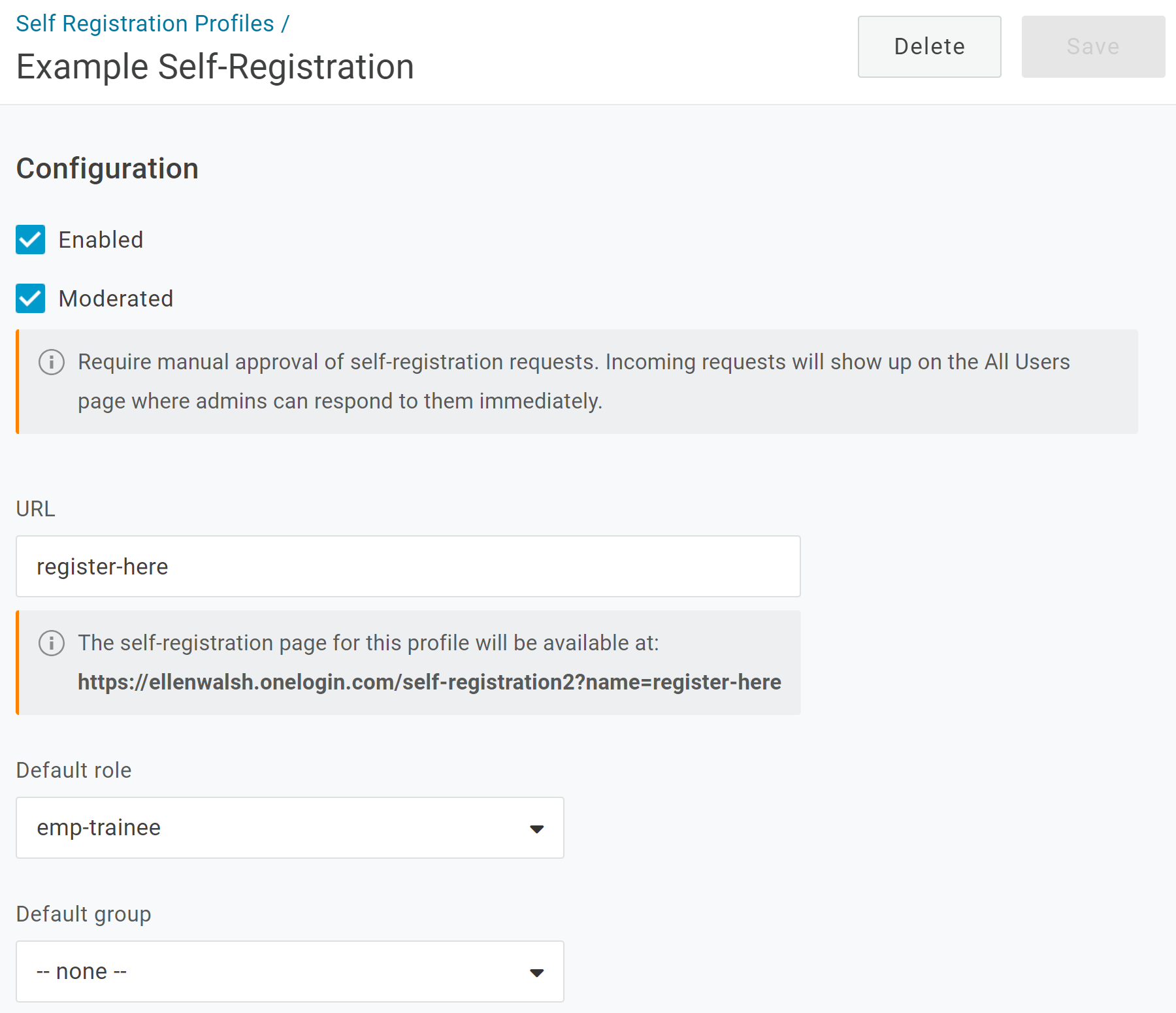Click the Default role dropdown arrow
The image size is (1176, 1013).
point(537,829)
